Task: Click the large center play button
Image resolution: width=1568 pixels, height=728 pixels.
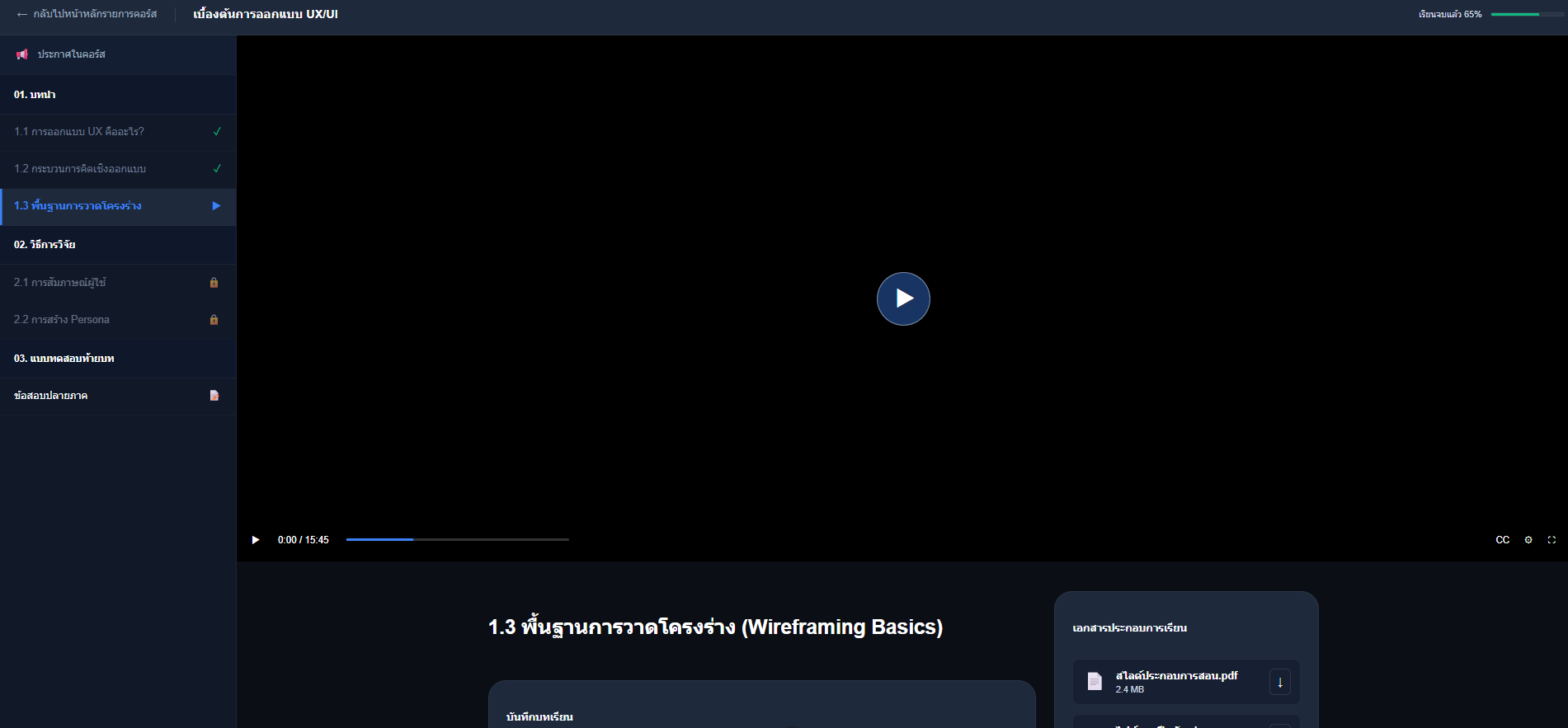Action: click(x=903, y=298)
